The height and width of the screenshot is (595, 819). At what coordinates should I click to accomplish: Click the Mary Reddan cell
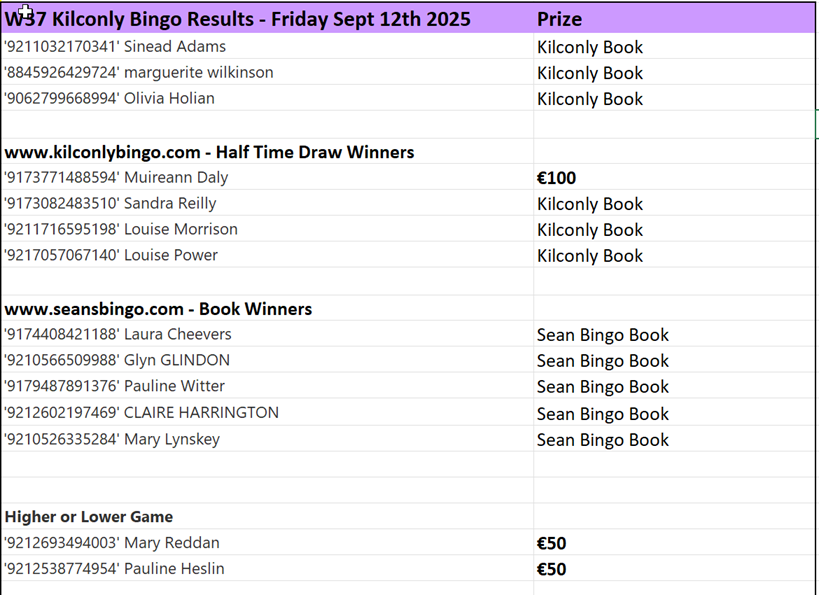coord(267,543)
